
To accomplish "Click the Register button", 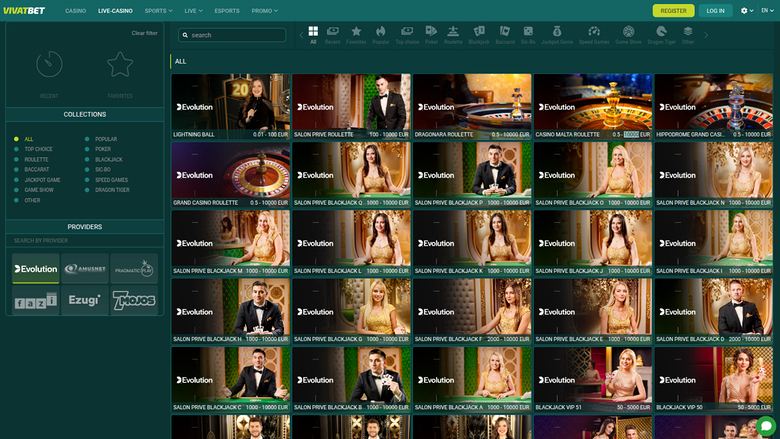I will point(673,10).
